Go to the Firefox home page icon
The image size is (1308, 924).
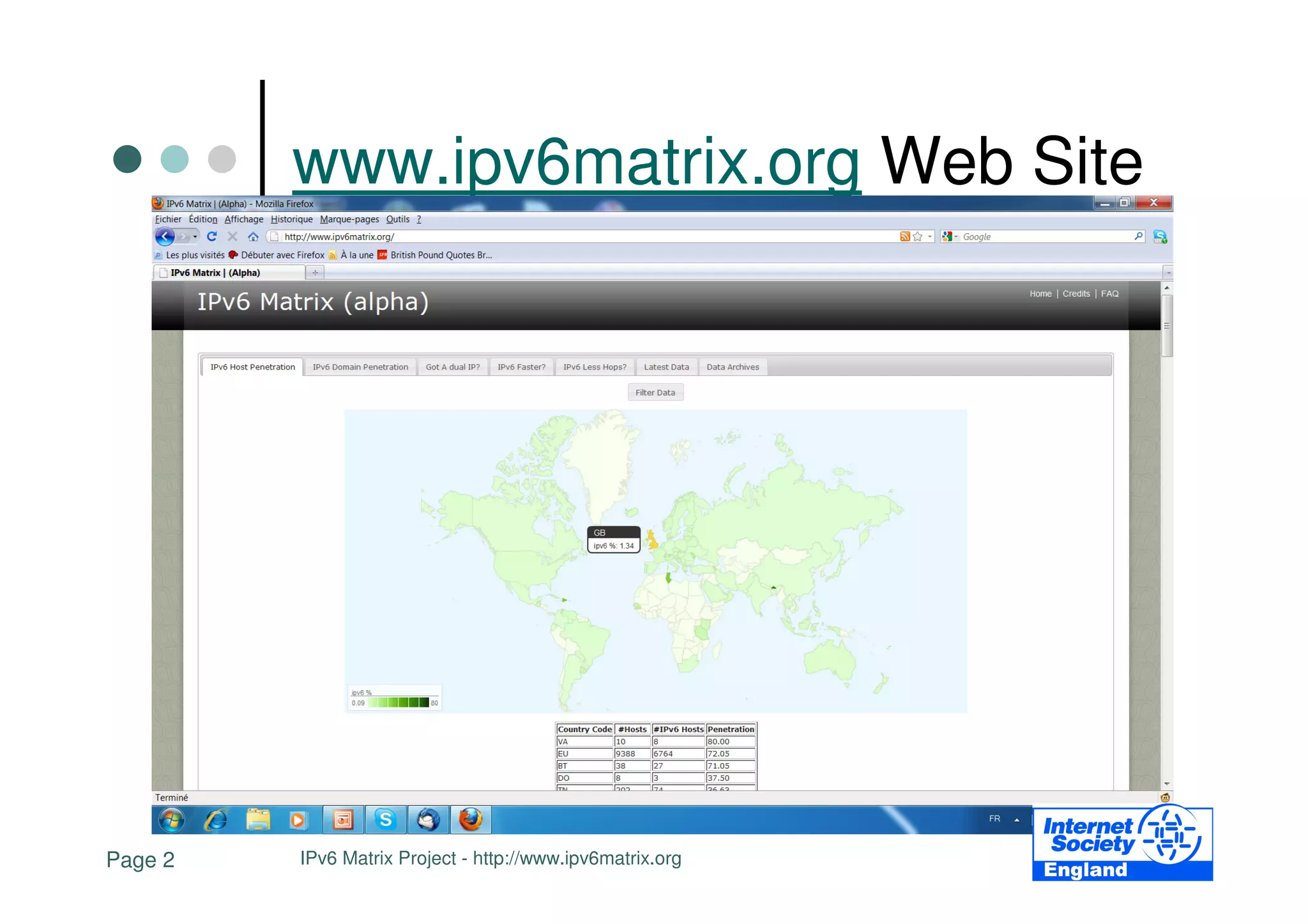tap(253, 237)
